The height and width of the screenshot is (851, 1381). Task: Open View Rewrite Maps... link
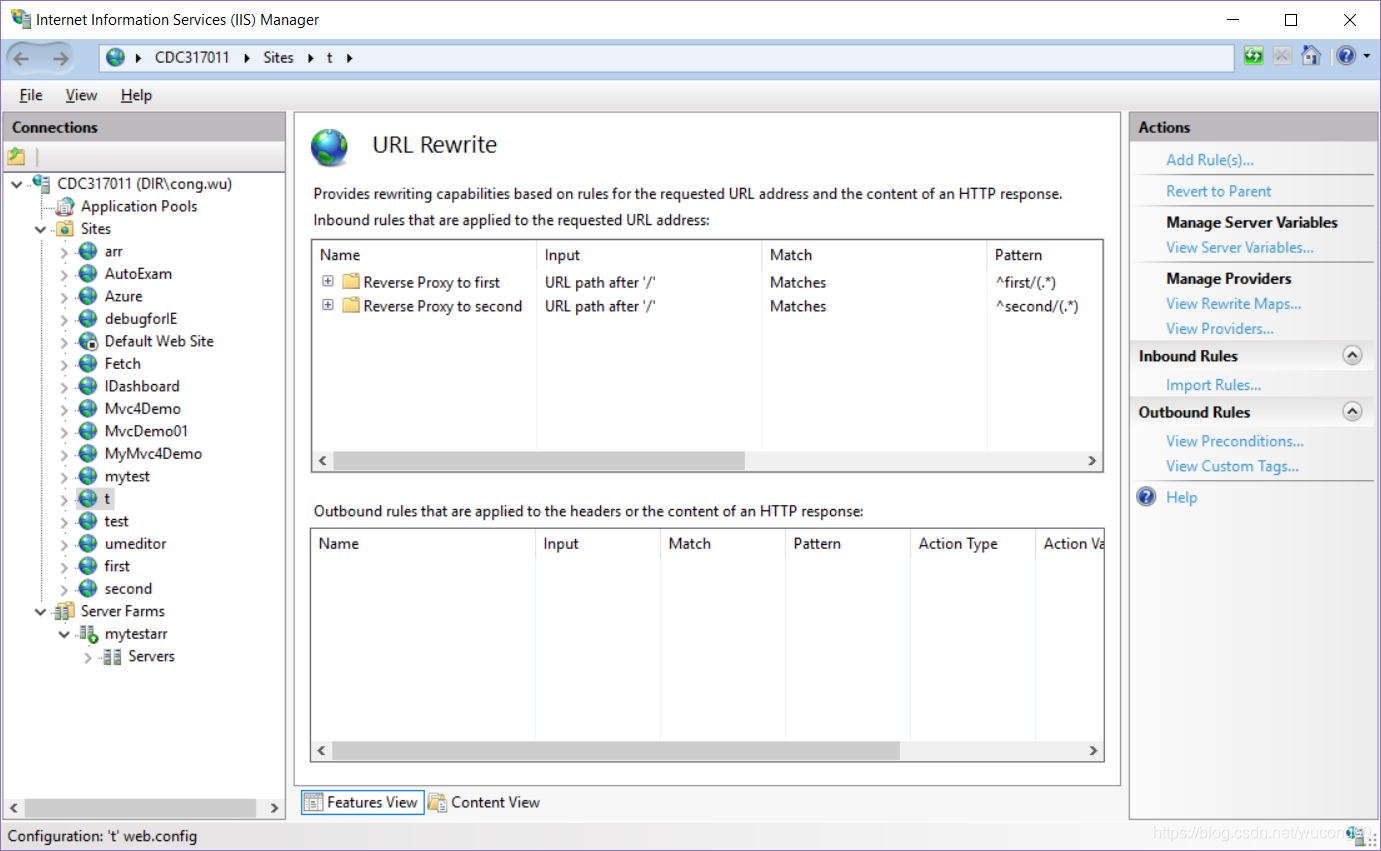1233,303
